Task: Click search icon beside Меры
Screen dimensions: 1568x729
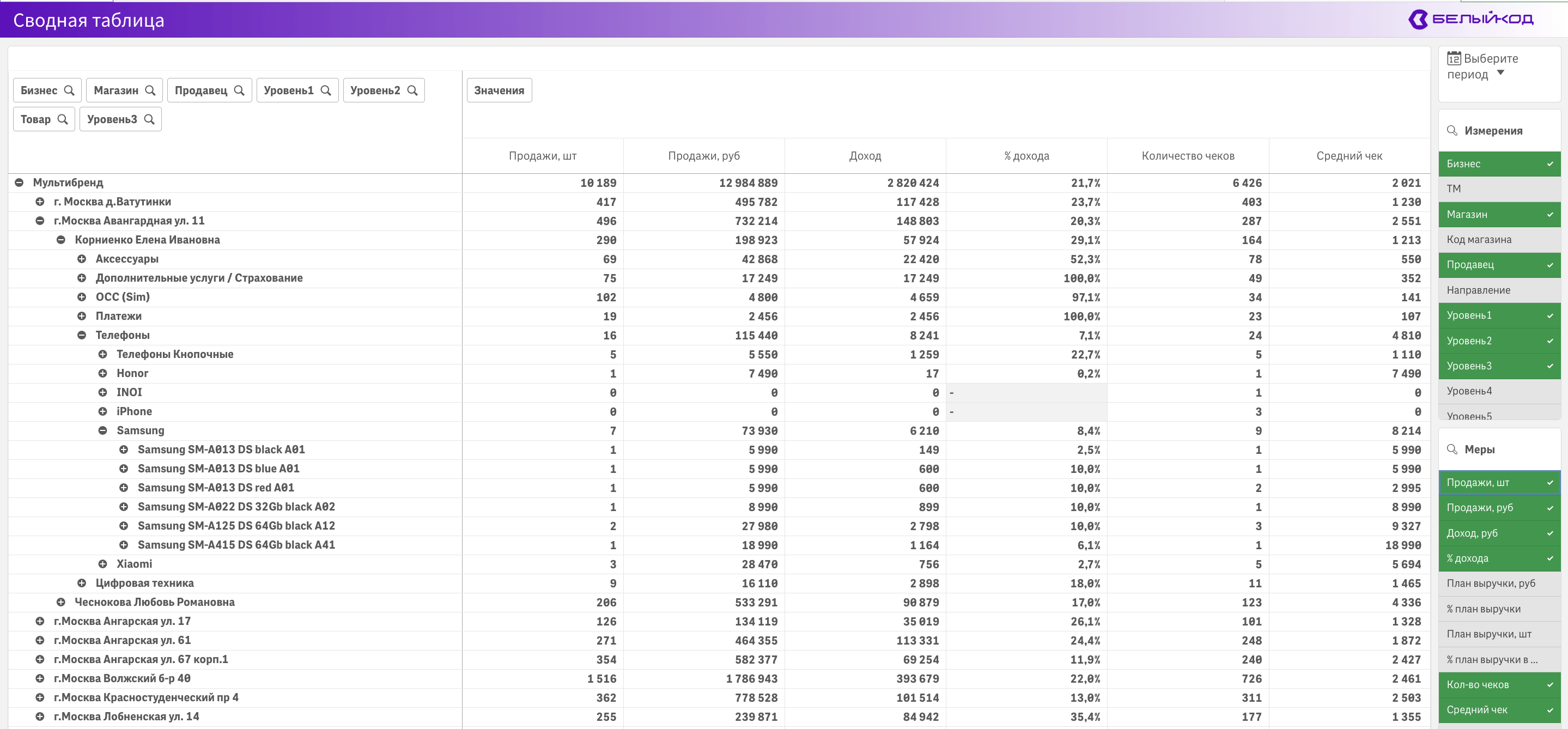Action: [x=1452, y=449]
